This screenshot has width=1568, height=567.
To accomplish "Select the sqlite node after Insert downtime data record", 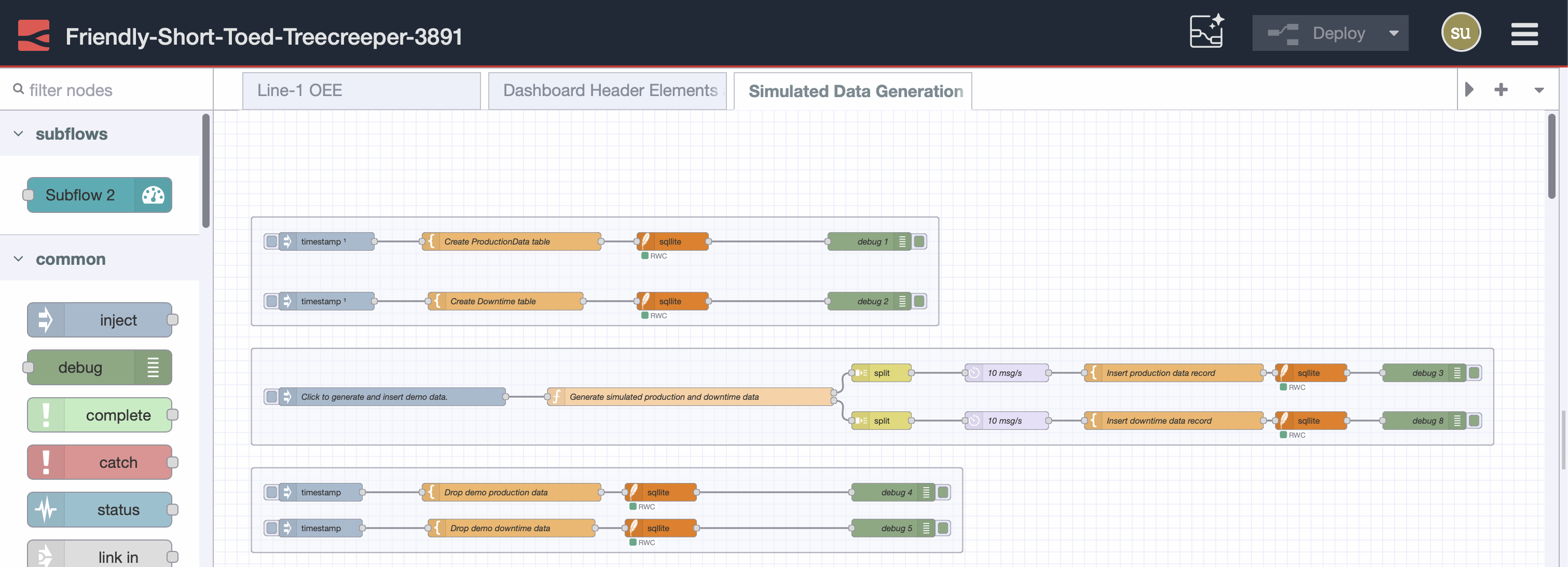I will tap(1311, 420).
